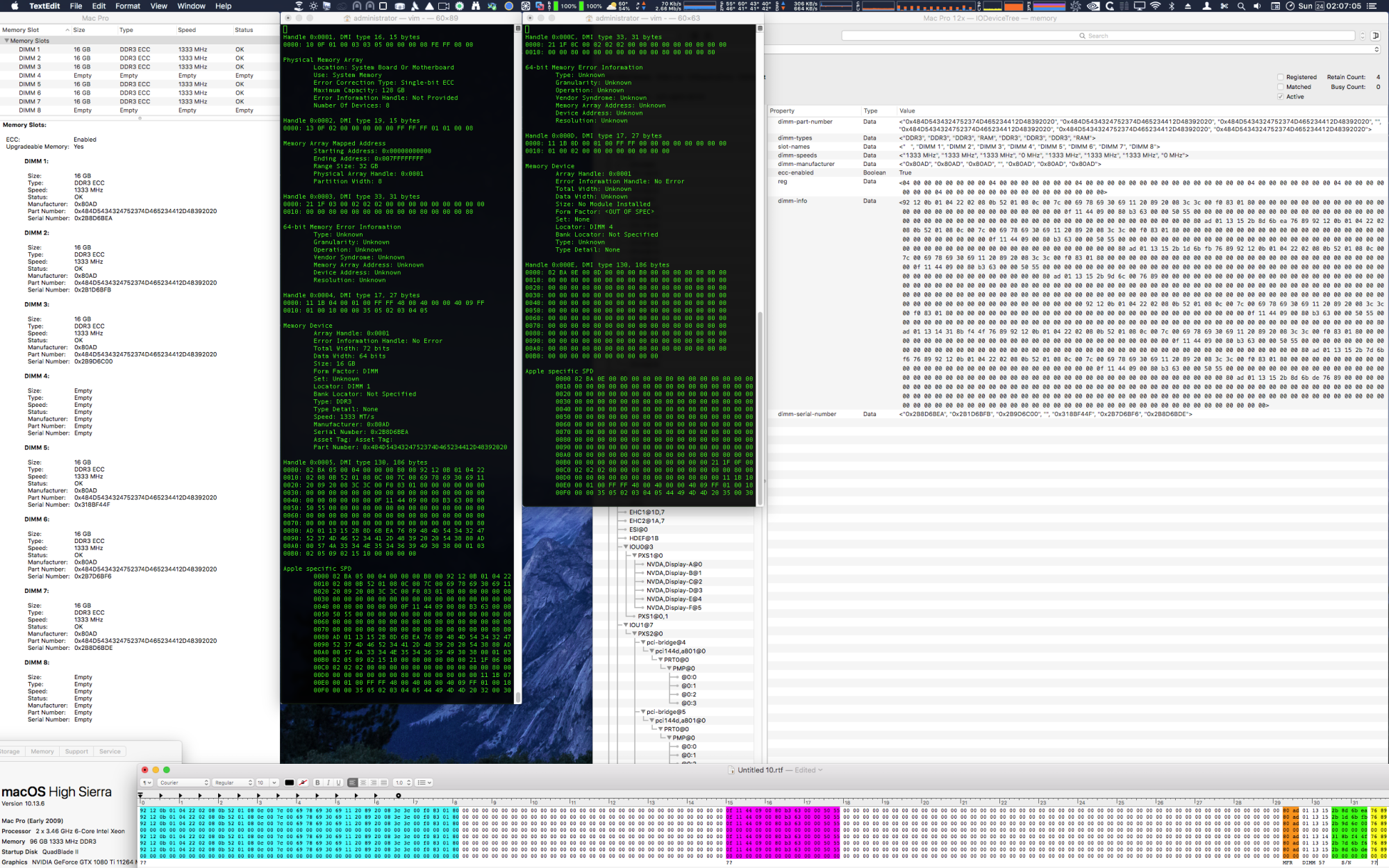Open the list bullets and numbering dropdown
Screen dimensions: 1389x868
click(x=424, y=783)
